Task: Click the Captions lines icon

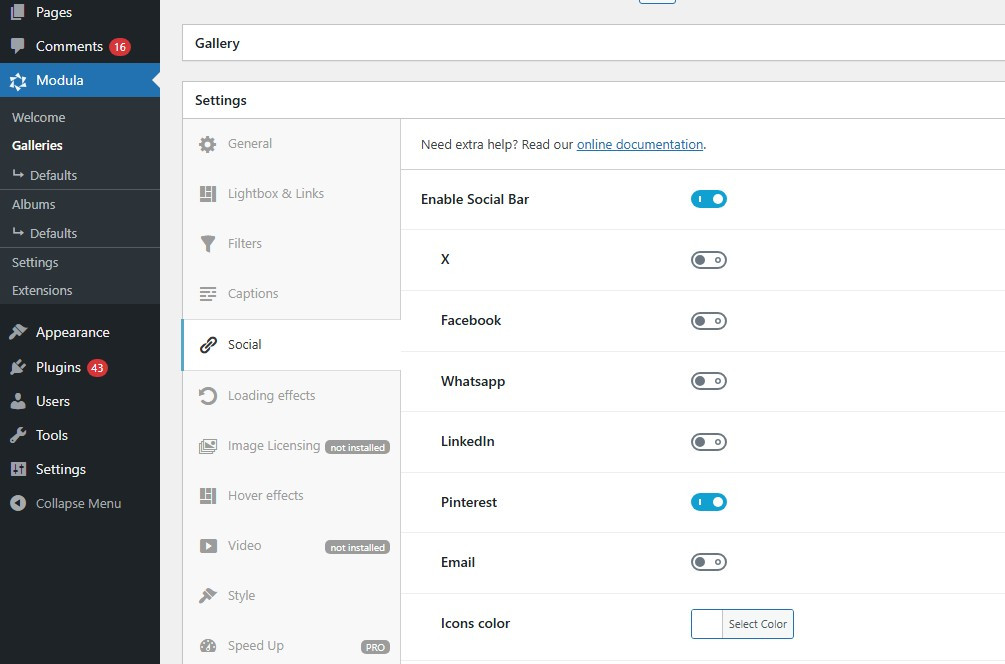Action: [x=207, y=294]
